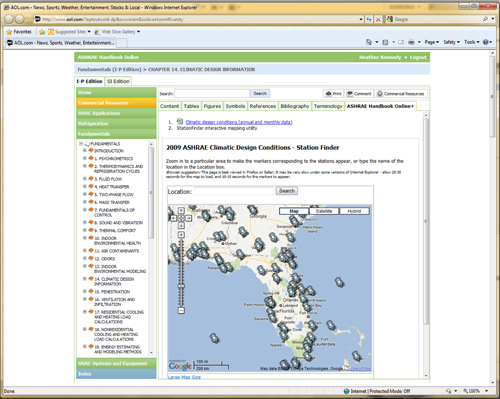This screenshot has width=500, height=399.
Task: Click the chapter tree scrollbar
Action: click(151, 193)
